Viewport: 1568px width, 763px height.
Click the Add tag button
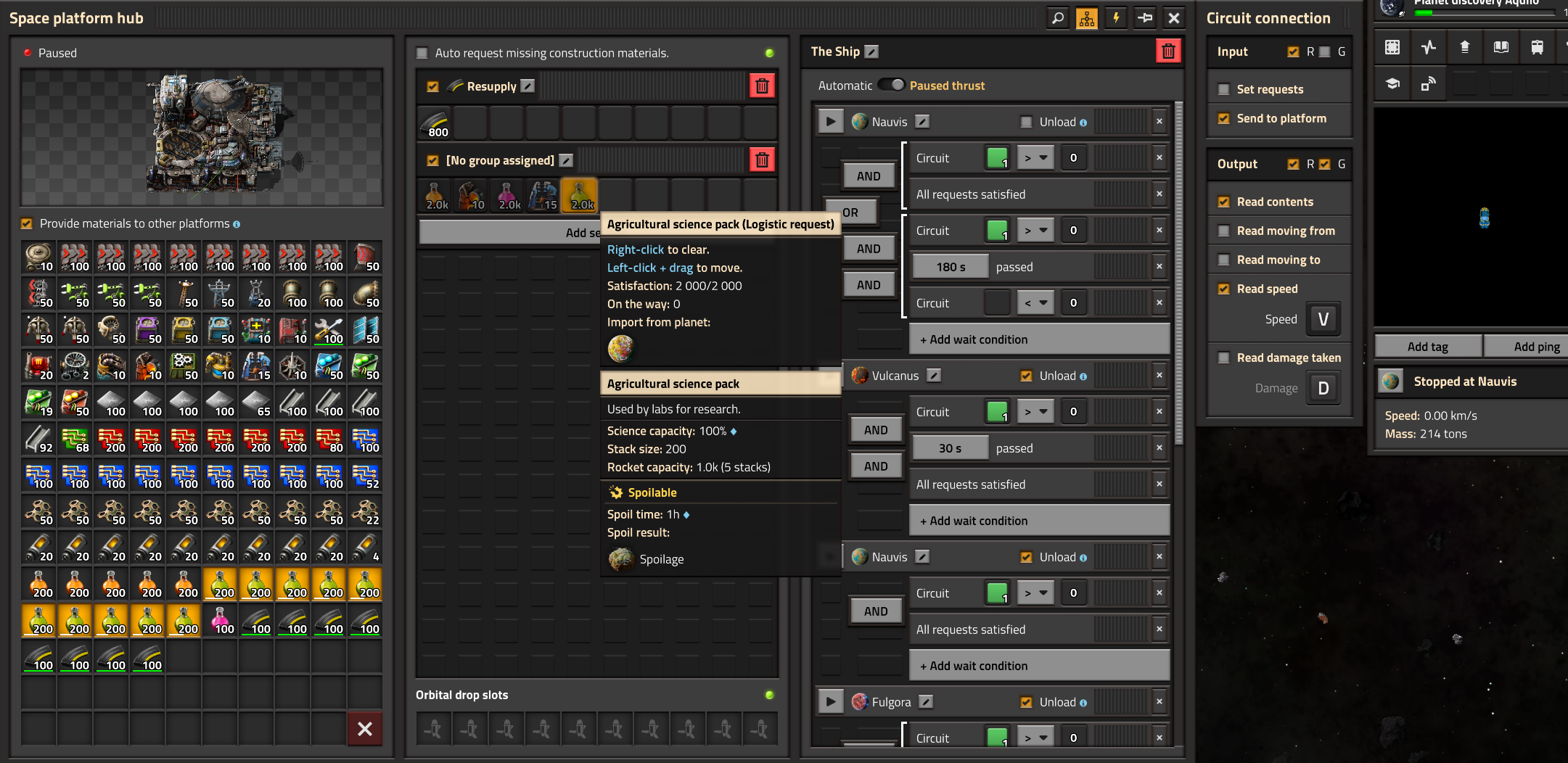click(1428, 347)
